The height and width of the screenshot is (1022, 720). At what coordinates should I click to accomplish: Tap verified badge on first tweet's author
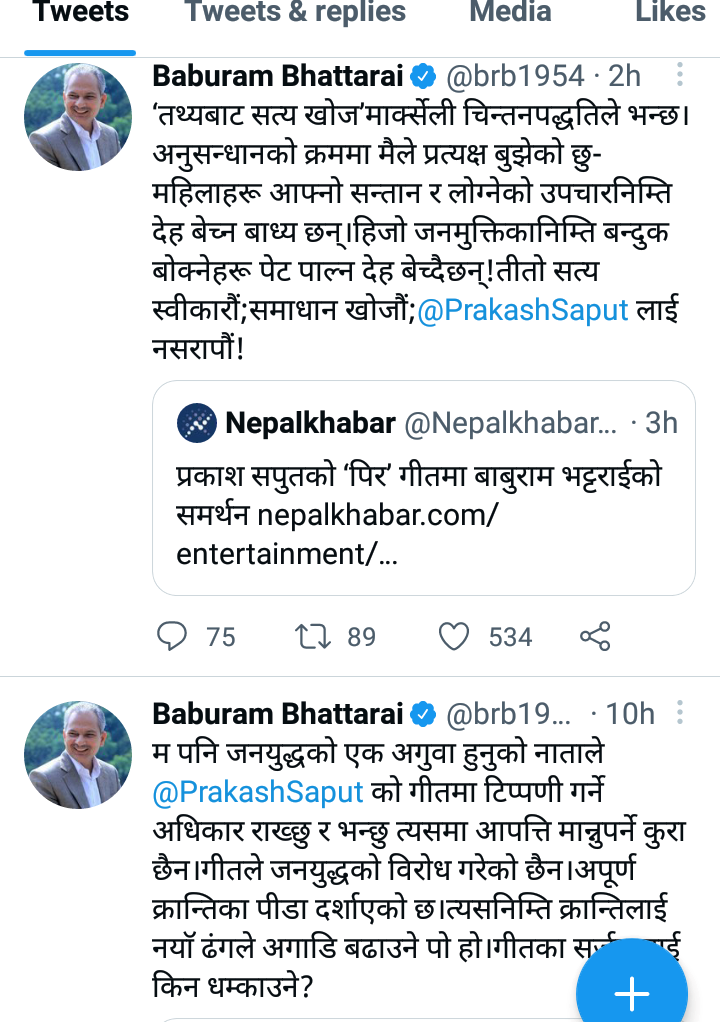[425, 75]
